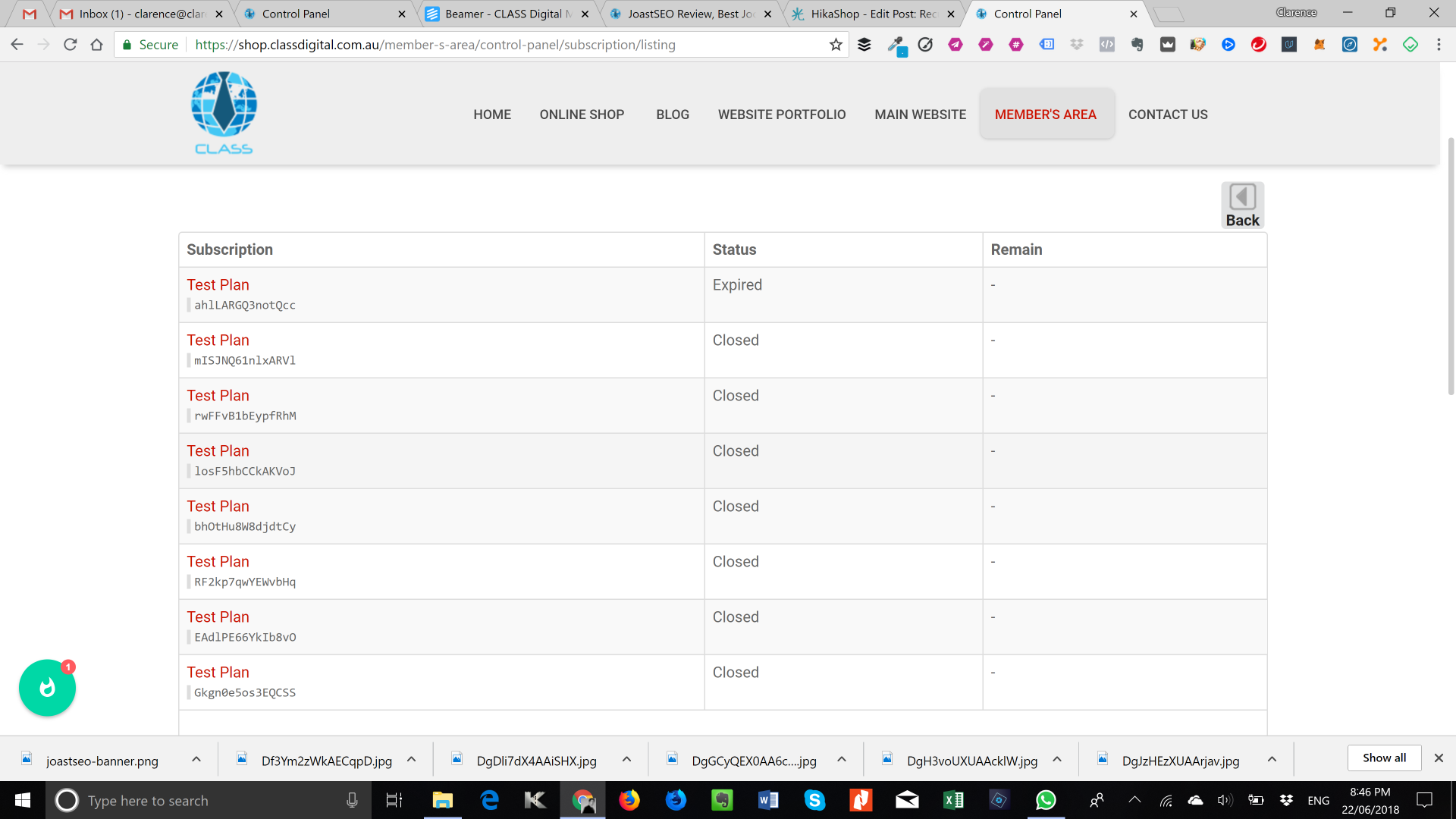Open the MEMBER'S AREA menu item
The height and width of the screenshot is (819, 1456).
tap(1045, 115)
